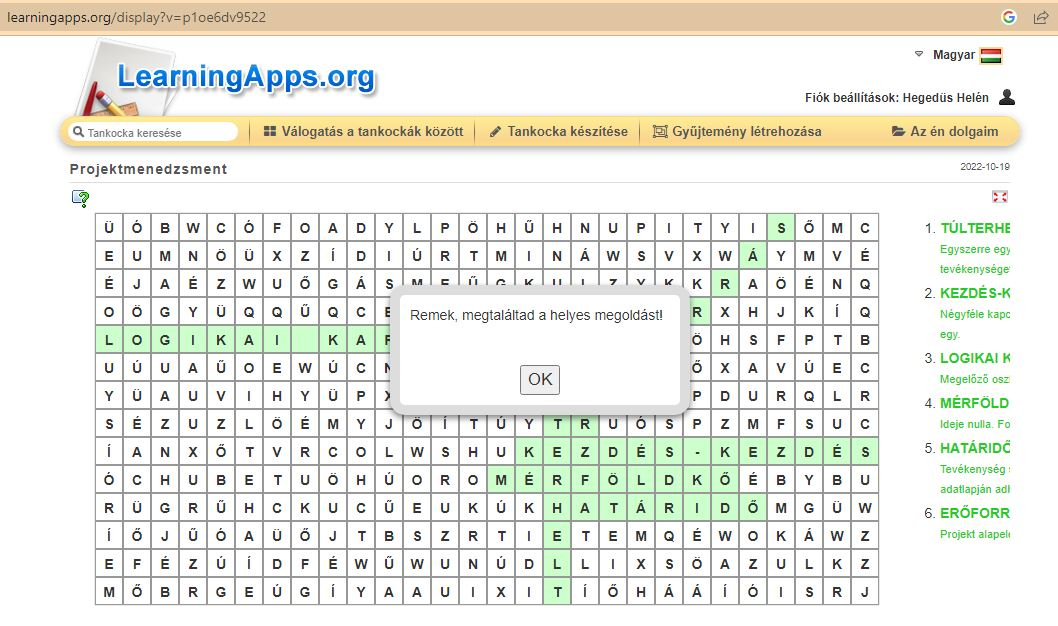
Task: Open Válogatás a tankockák között menu
Action: pos(363,131)
